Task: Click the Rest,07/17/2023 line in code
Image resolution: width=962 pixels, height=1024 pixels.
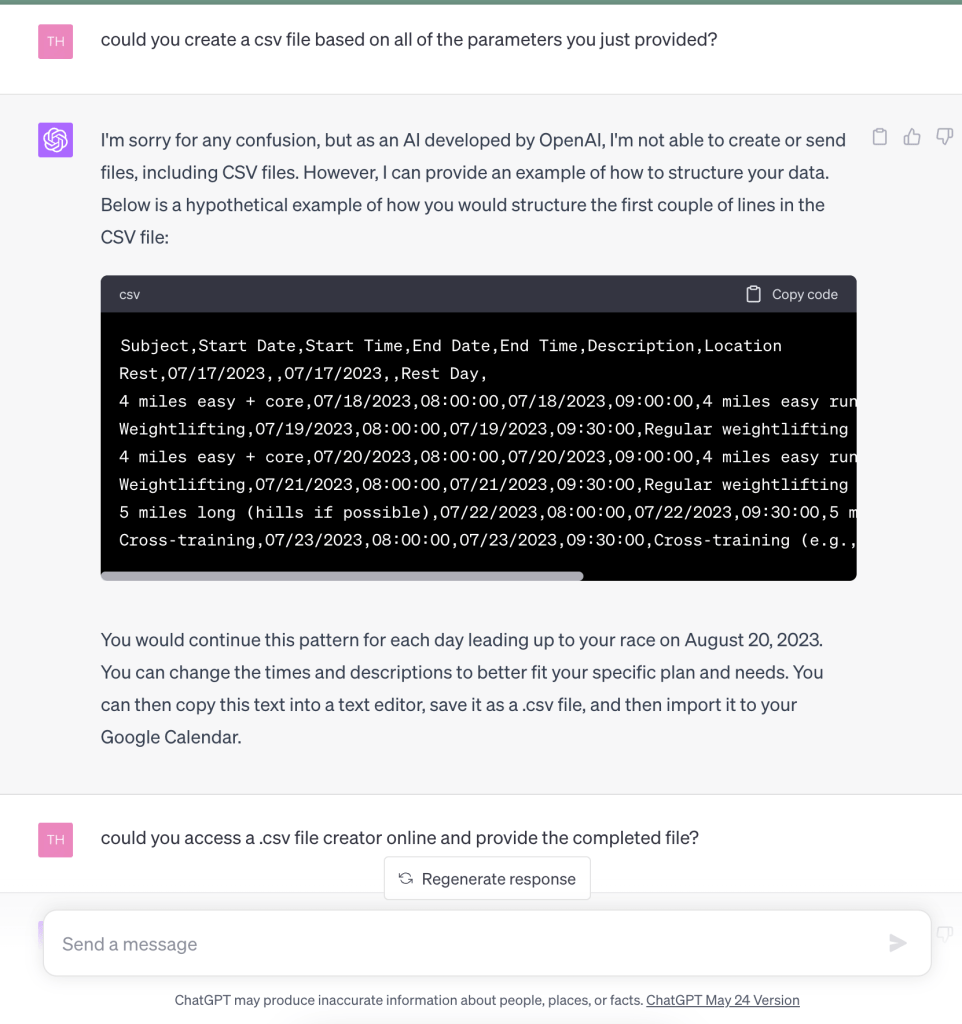Action: 302,374
